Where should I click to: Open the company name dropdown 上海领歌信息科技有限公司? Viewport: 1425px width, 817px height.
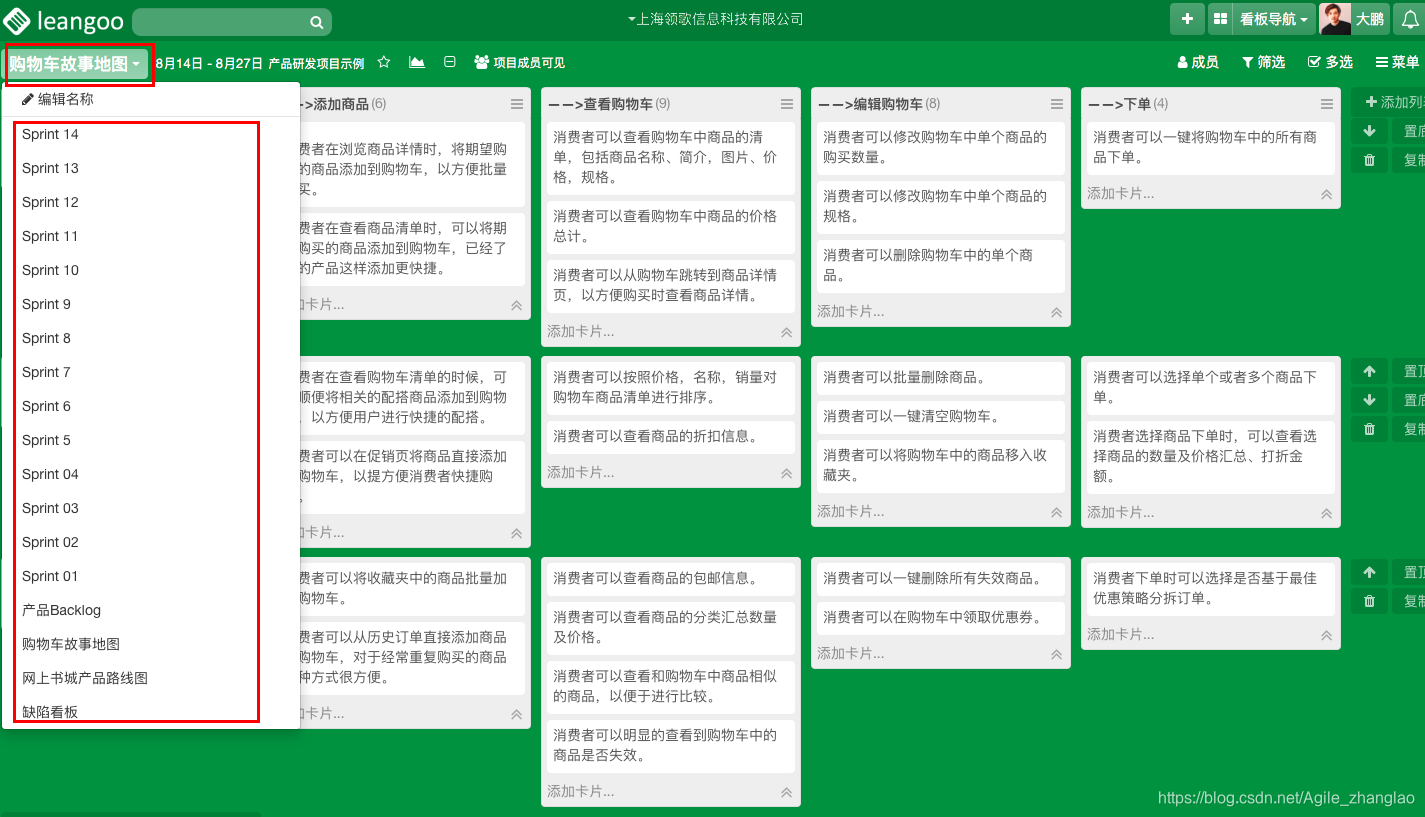716,19
